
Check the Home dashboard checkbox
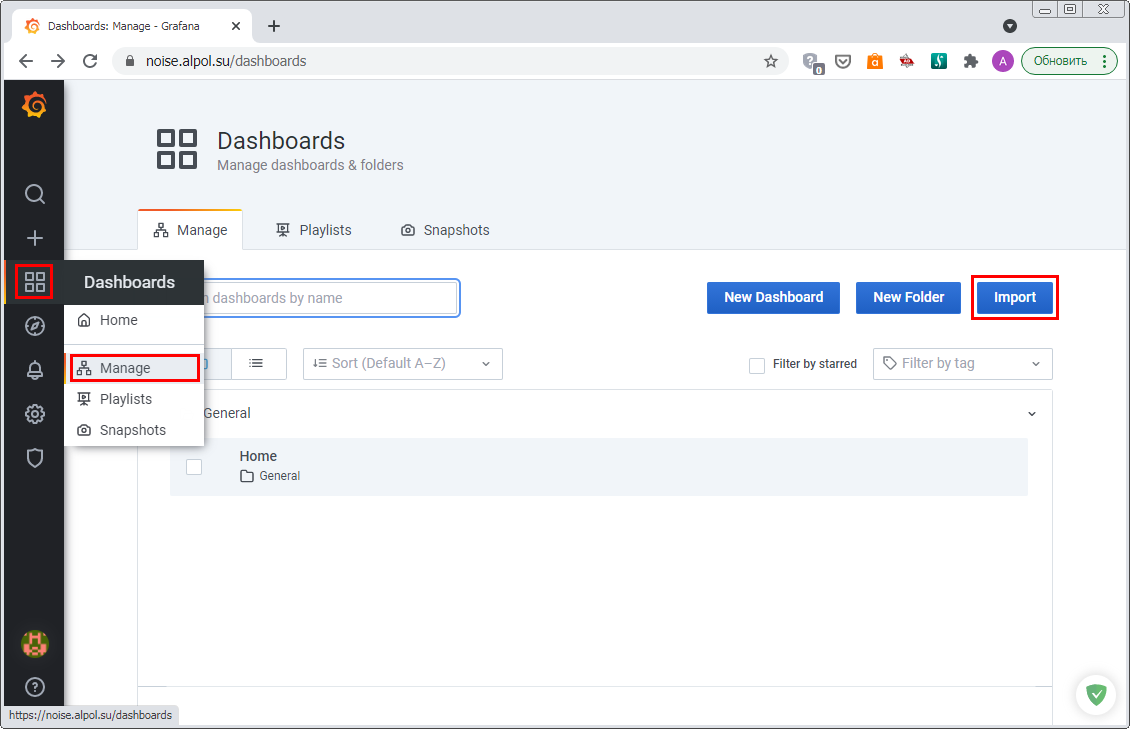[194, 467]
